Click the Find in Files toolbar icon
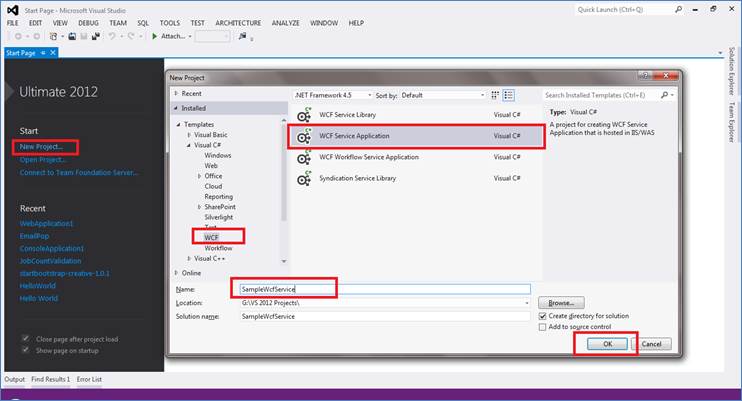Viewport: 742px width, 401px height. (242, 36)
